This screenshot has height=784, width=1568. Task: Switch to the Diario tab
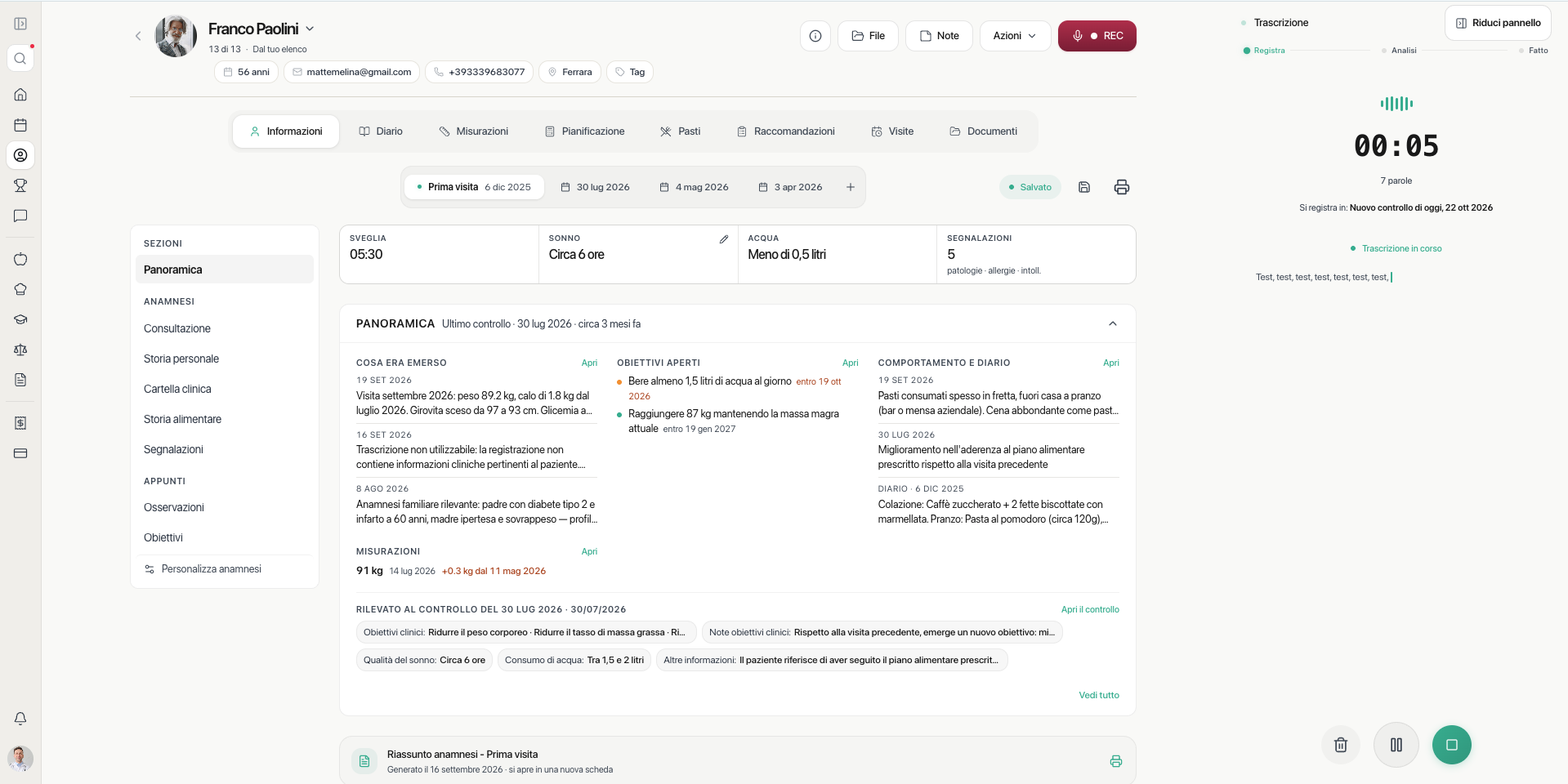tap(381, 131)
